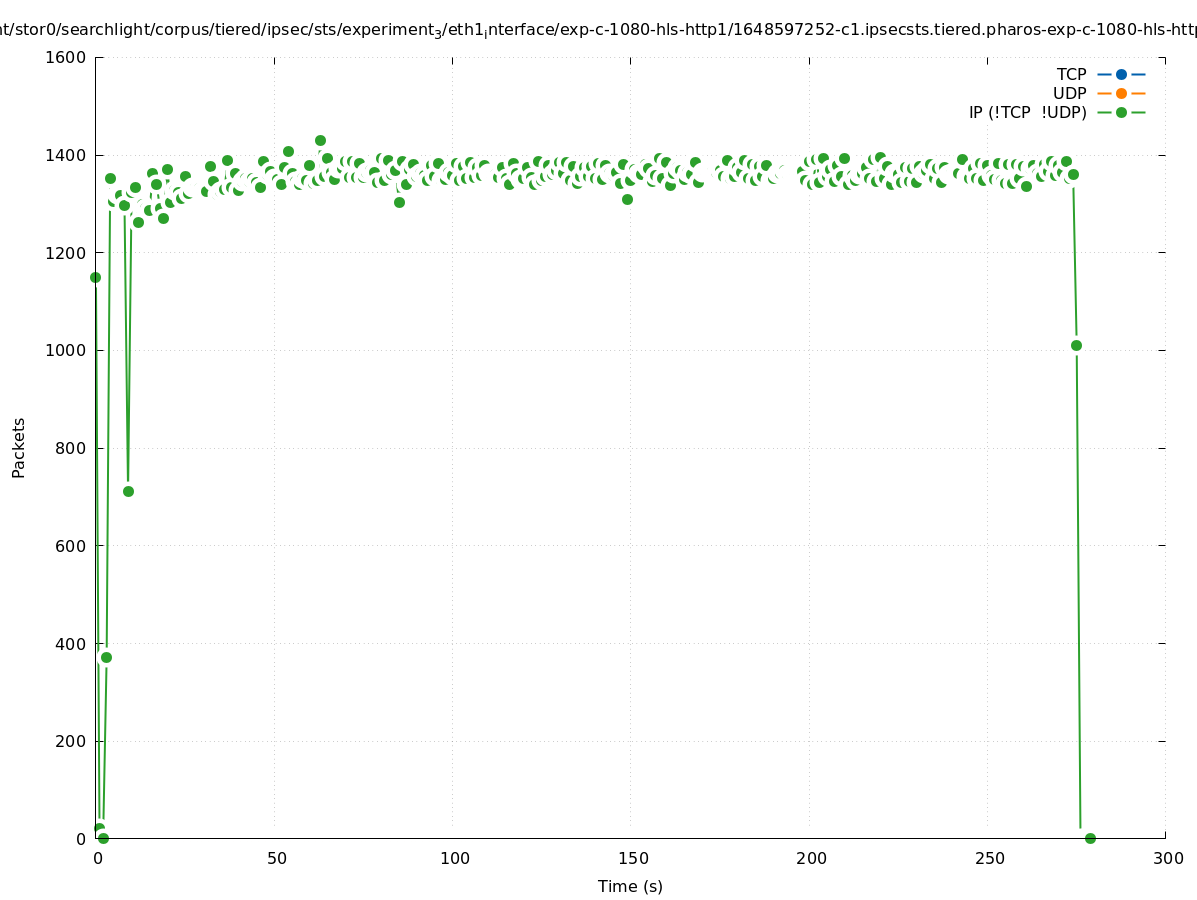
Task: Click the 300 tick label on x-axis
Action: point(1167,858)
